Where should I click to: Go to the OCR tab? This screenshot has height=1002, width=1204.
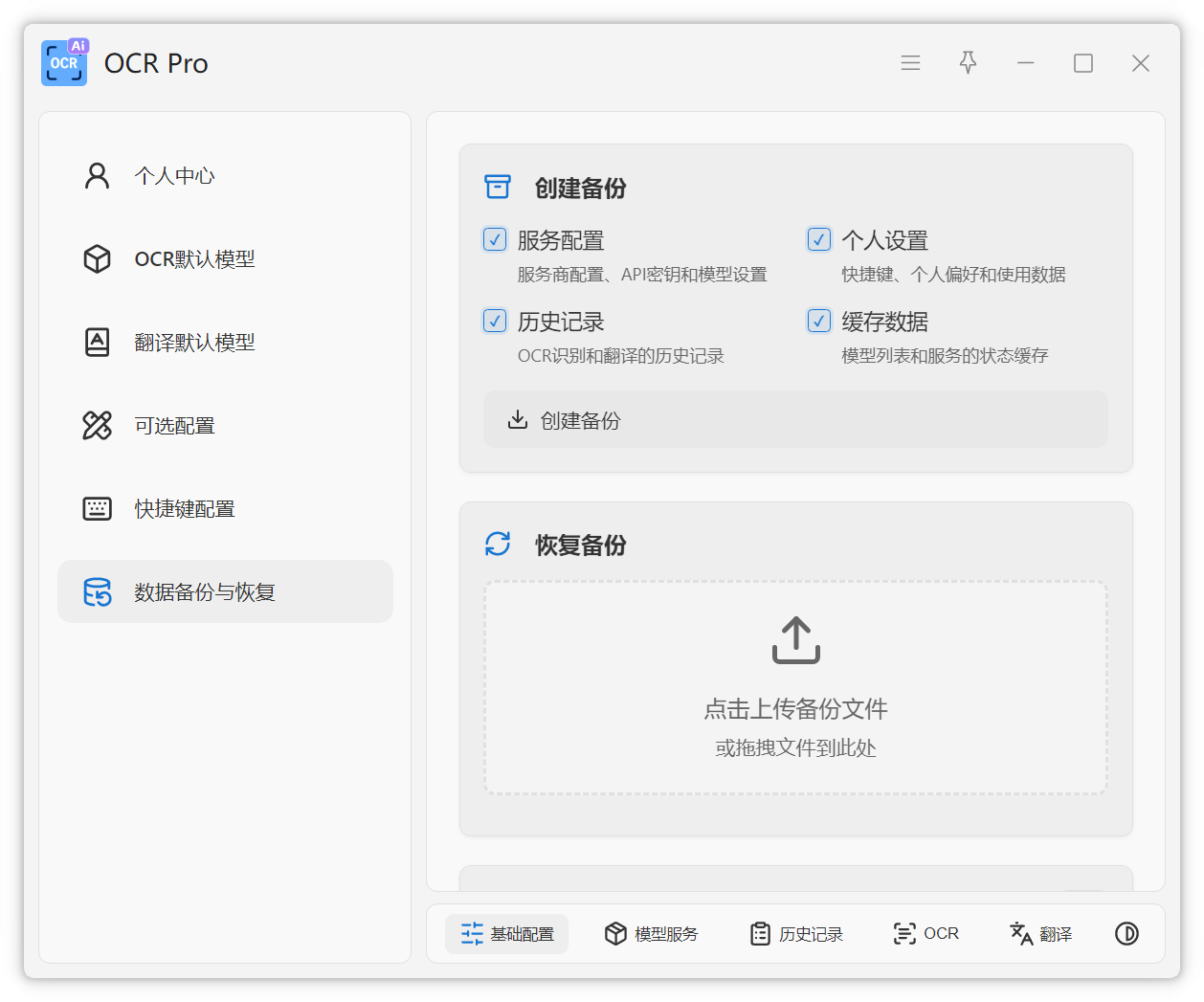(x=925, y=934)
